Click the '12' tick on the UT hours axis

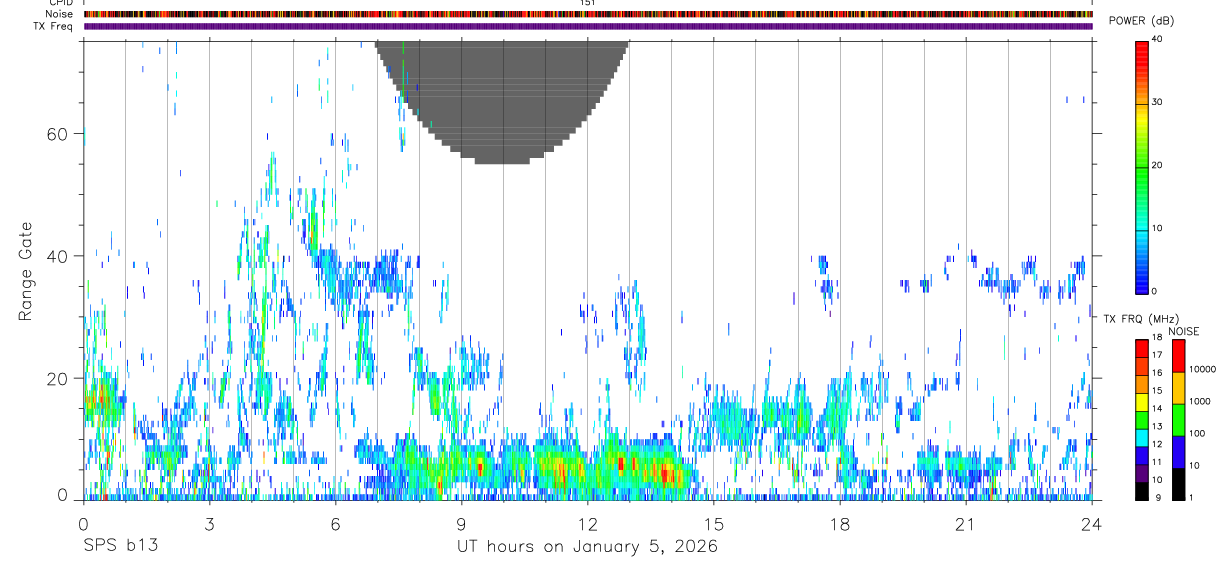click(x=588, y=523)
